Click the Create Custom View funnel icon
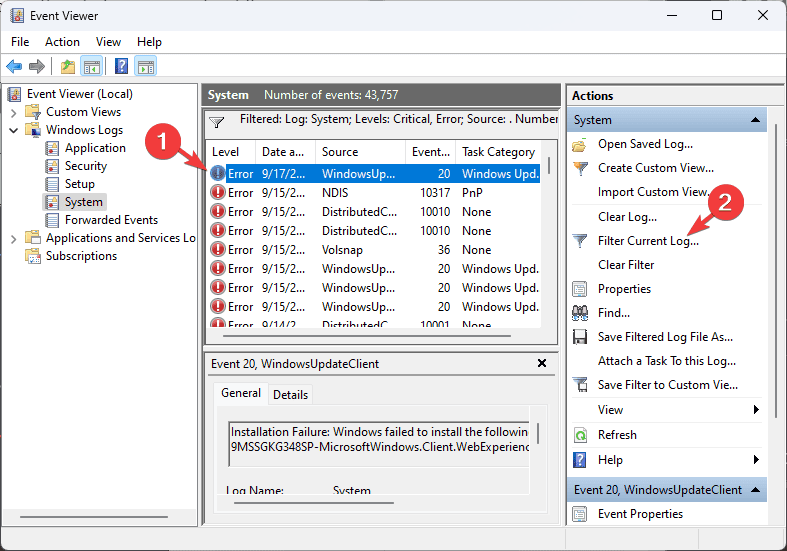 tap(580, 169)
